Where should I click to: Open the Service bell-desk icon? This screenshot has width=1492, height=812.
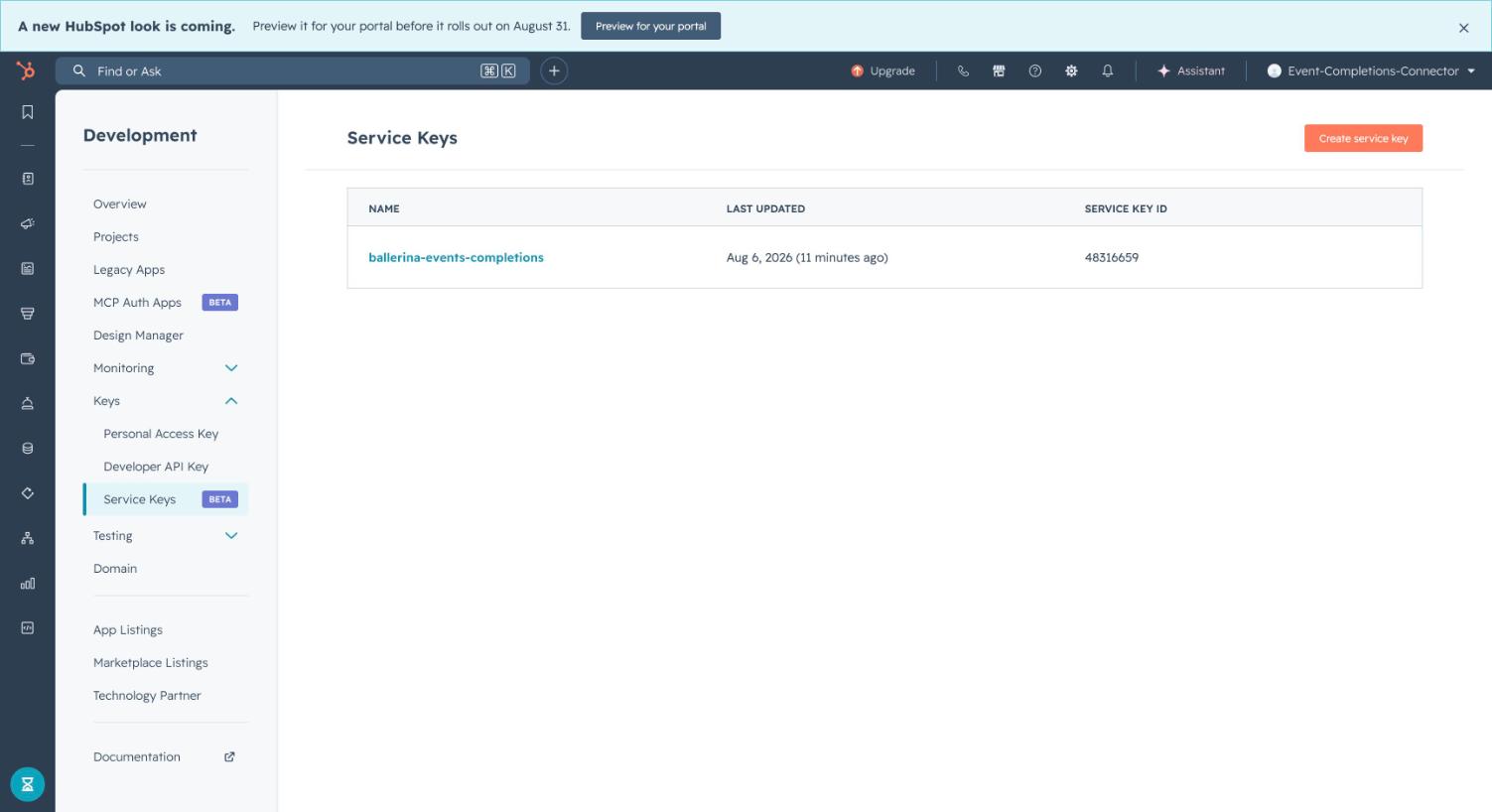coord(28,403)
